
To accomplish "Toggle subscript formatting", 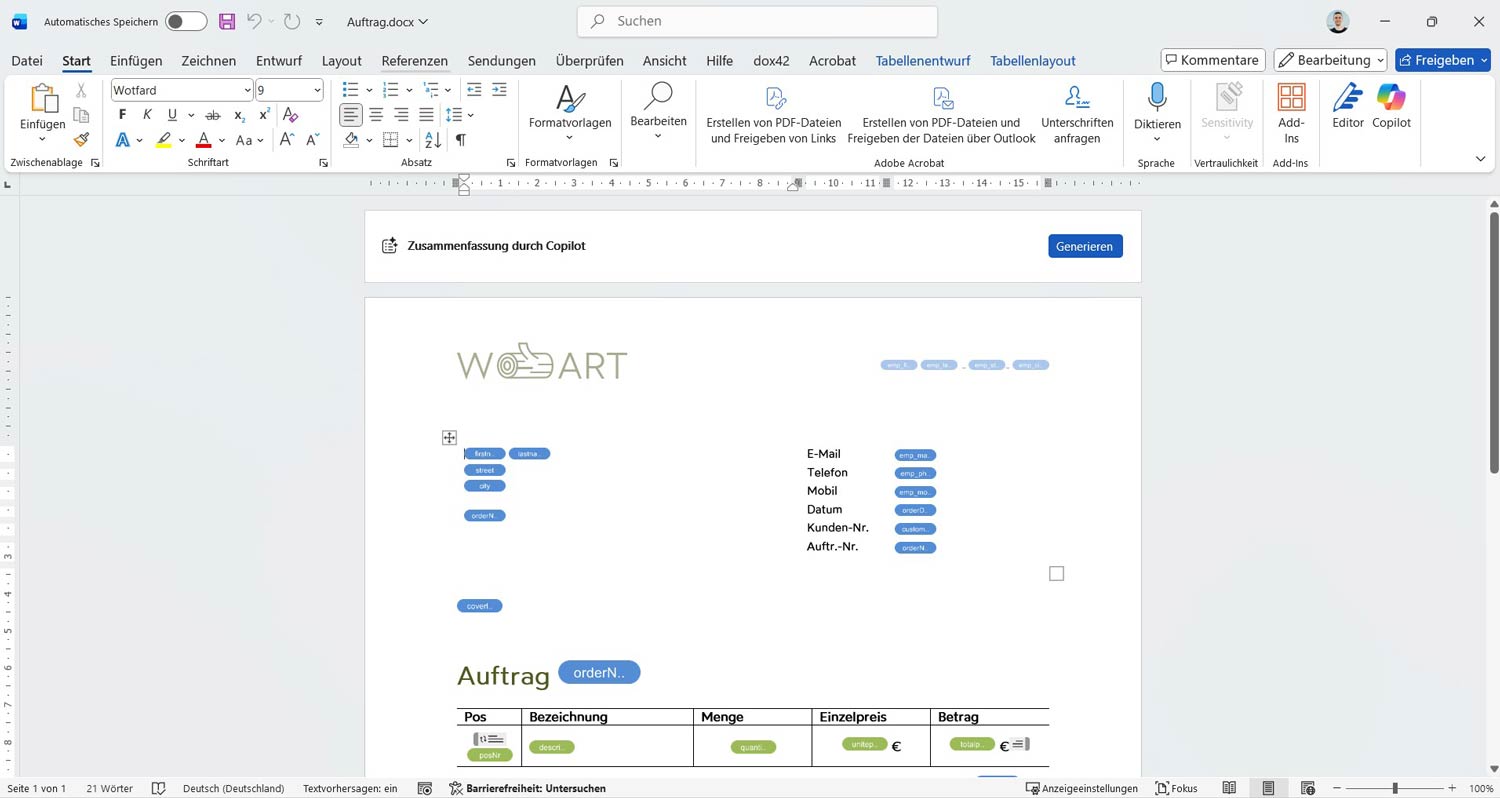I will (238, 116).
